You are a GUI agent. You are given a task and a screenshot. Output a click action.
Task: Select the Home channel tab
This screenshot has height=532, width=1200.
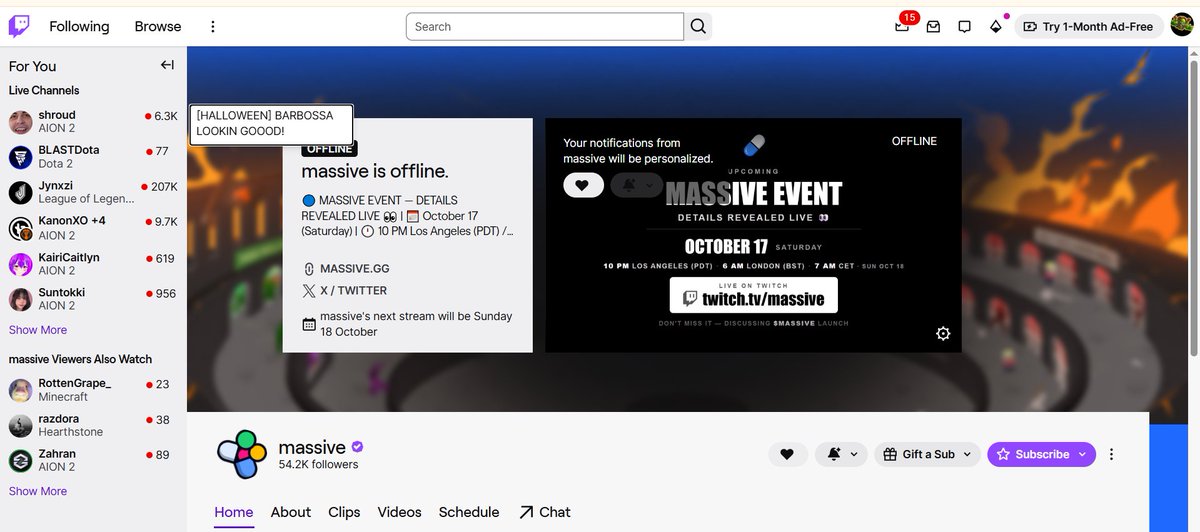(234, 512)
